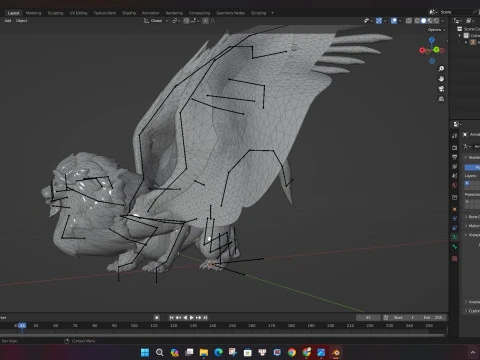Switch to material preview shading
This screenshot has width=480, height=360.
pyautogui.click(x=430, y=21)
